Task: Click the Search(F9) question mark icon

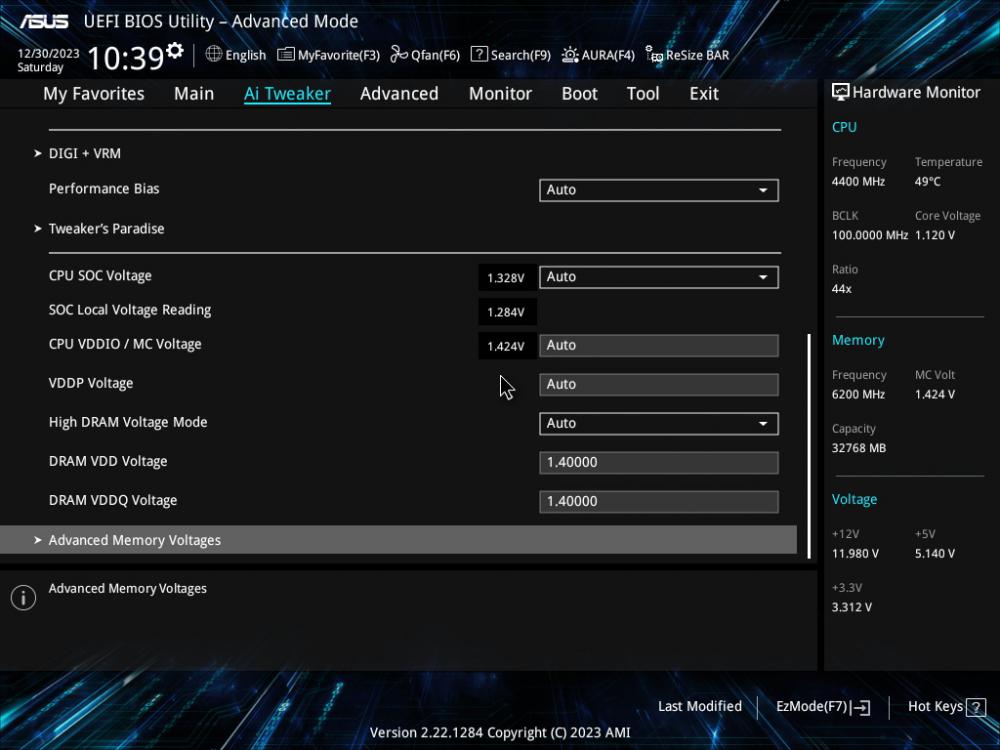Action: coord(479,54)
